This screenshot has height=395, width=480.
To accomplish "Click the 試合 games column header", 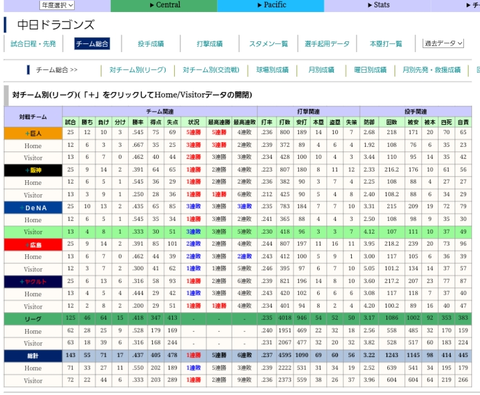I will (x=70, y=122).
